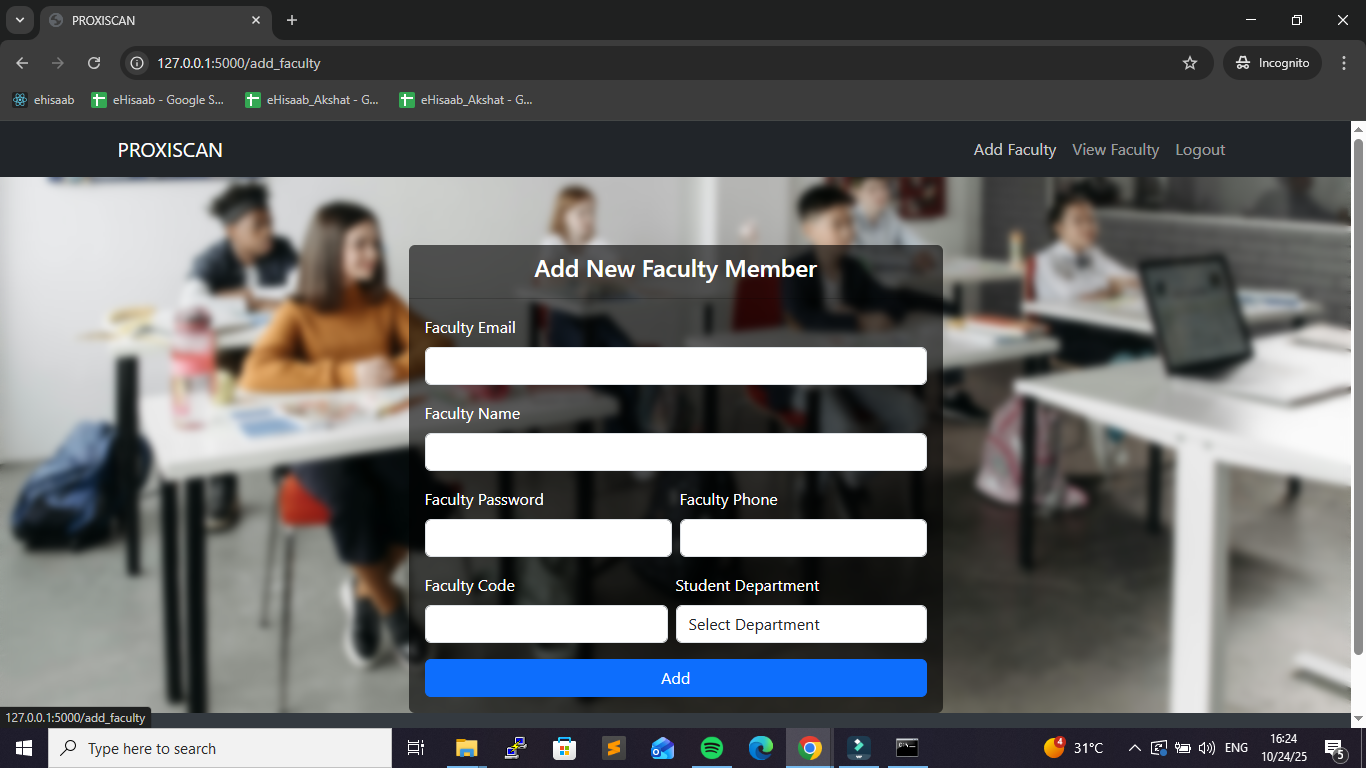
Task: Reload the page using the refresh icon
Action: tap(94, 63)
